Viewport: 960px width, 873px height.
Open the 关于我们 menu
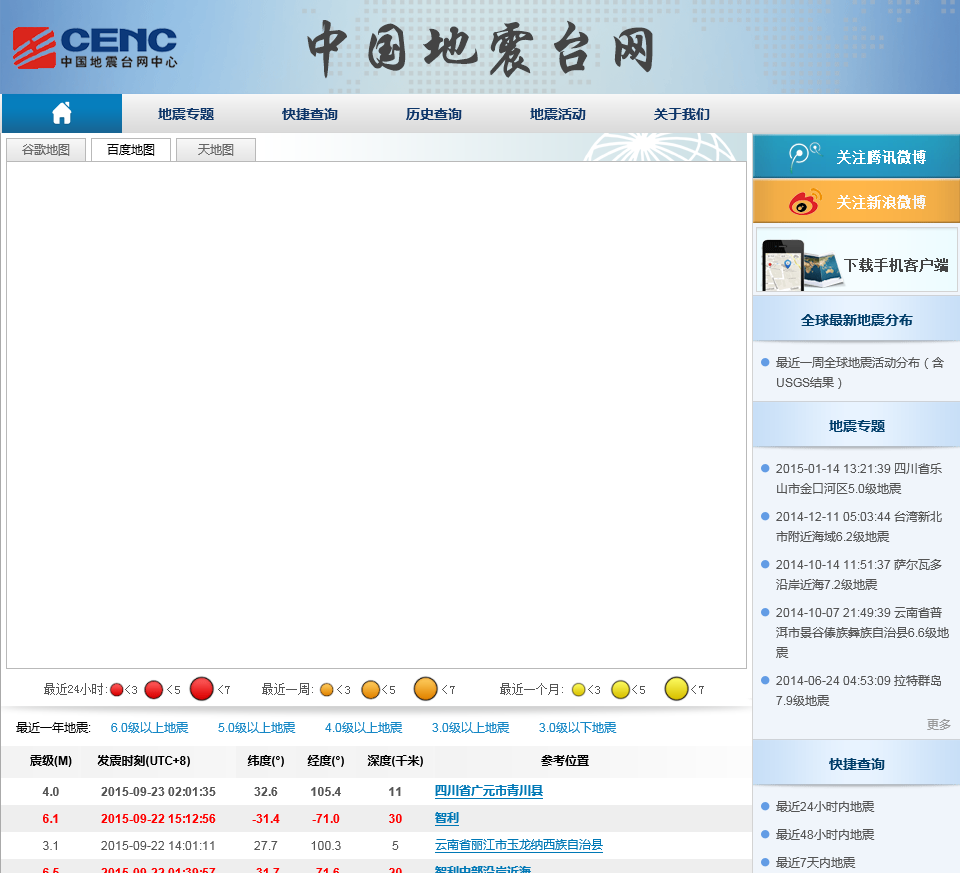(681, 114)
